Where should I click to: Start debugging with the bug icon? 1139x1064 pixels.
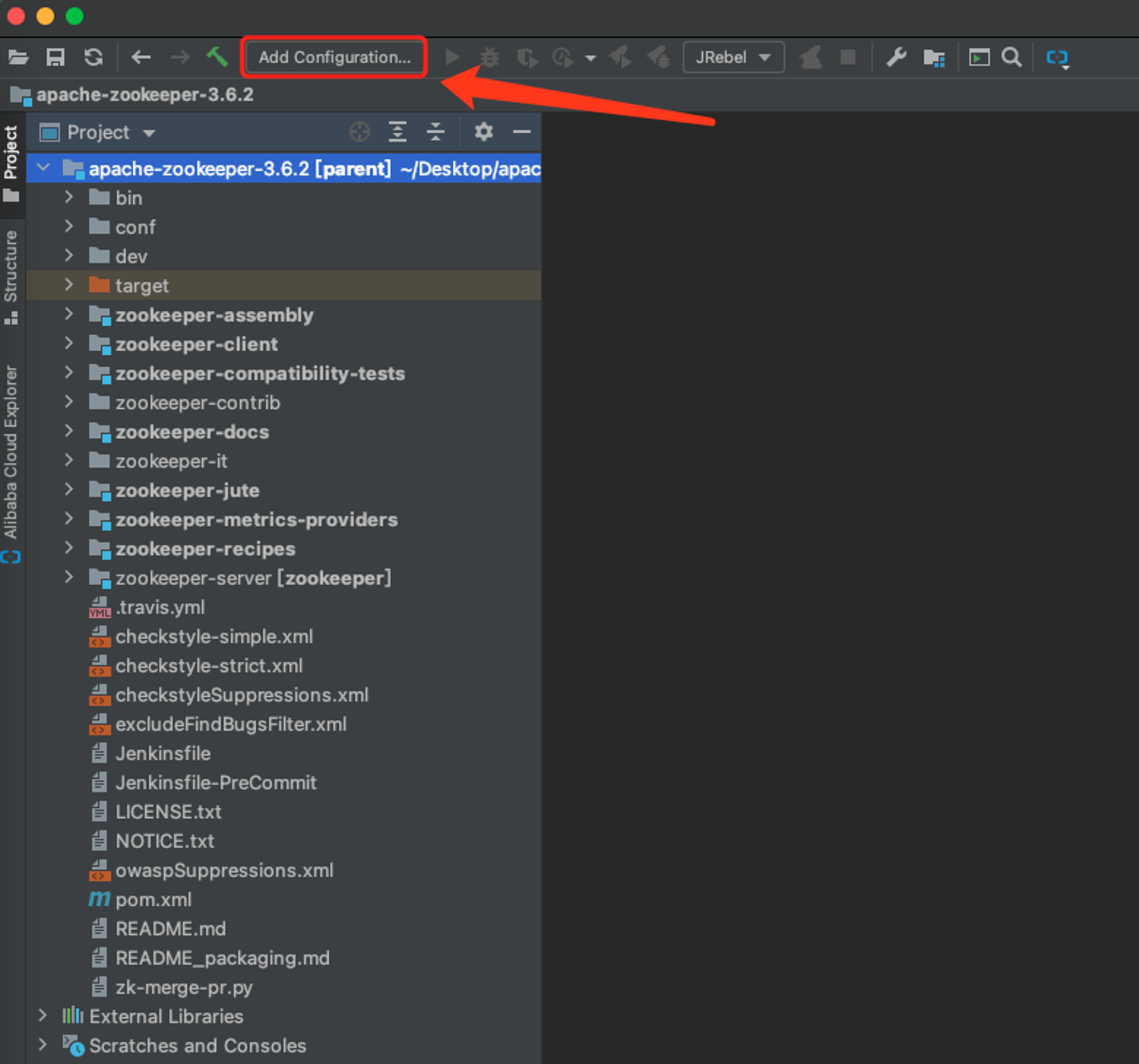[489, 57]
